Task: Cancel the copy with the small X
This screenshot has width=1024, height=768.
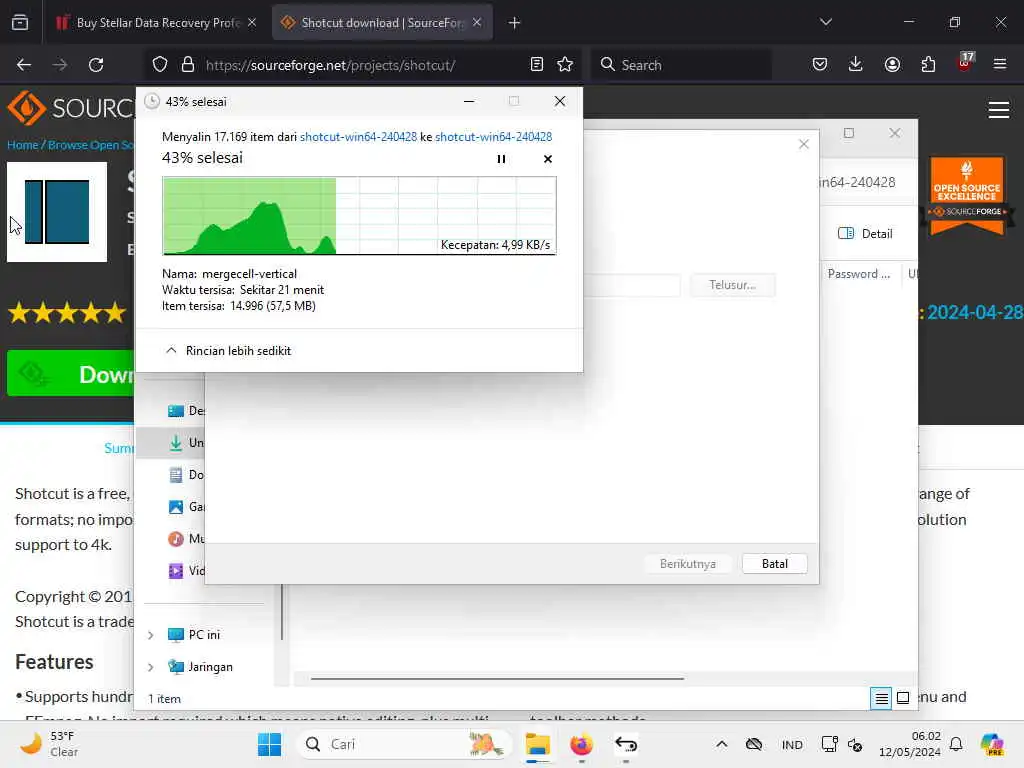Action: tap(547, 159)
